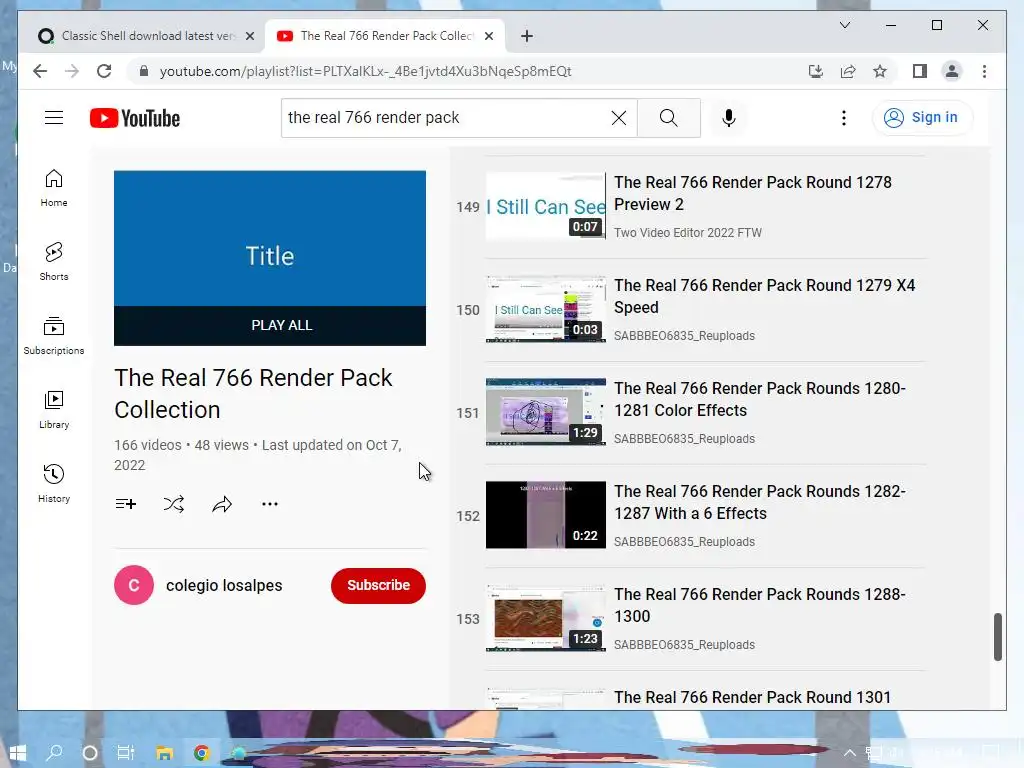Open Shorts in the sidebar
The height and width of the screenshot is (768, 1024).
(54, 262)
